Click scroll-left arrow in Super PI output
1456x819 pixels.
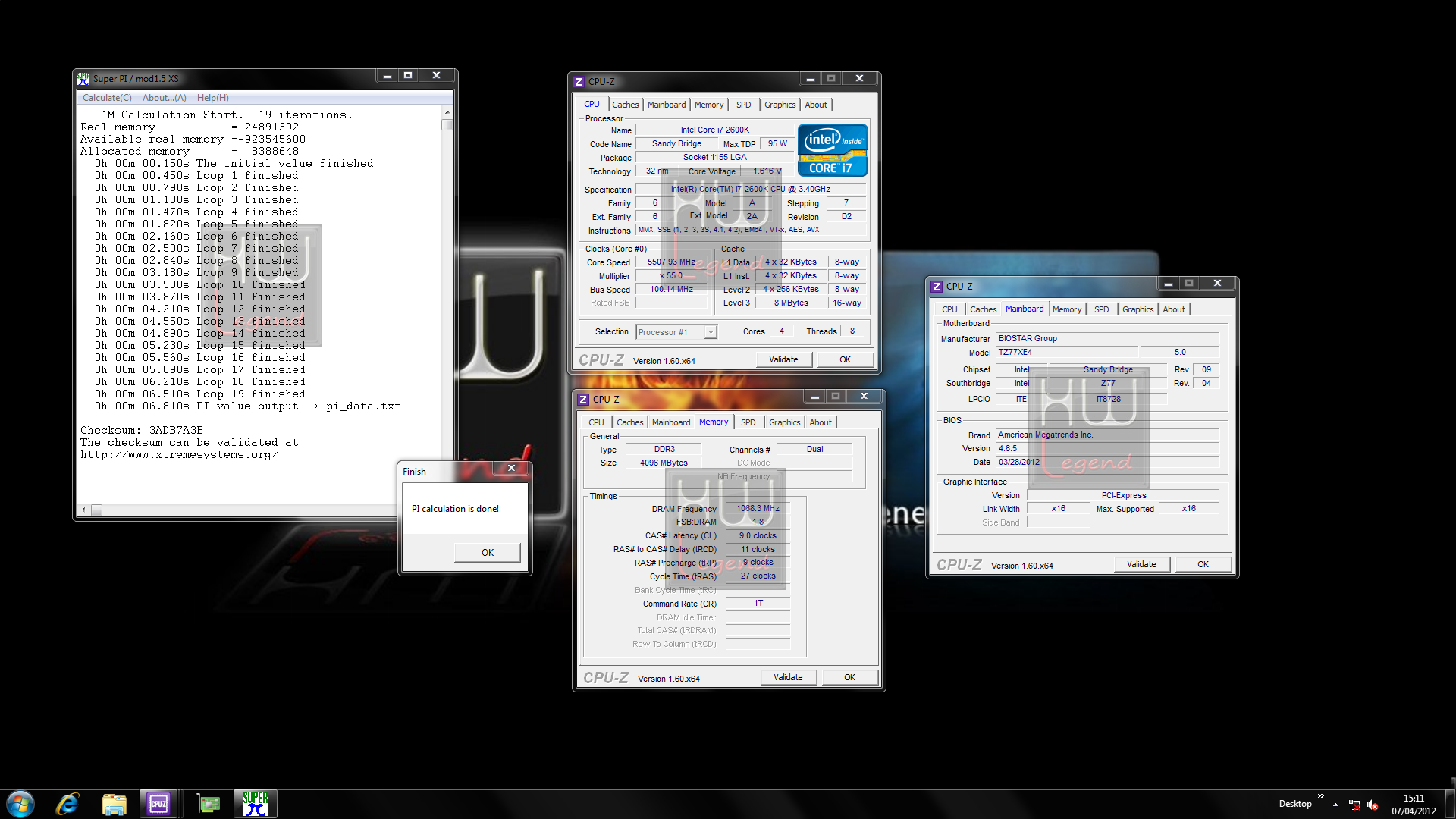point(83,510)
